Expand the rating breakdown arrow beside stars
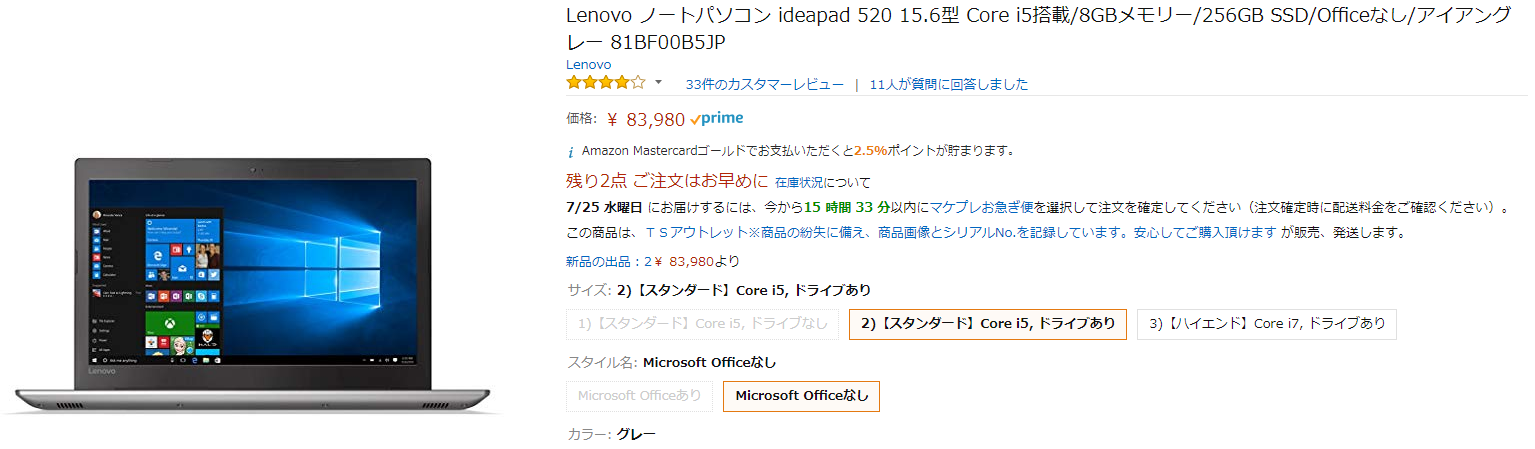The height and width of the screenshot is (449, 1535). pos(658,82)
